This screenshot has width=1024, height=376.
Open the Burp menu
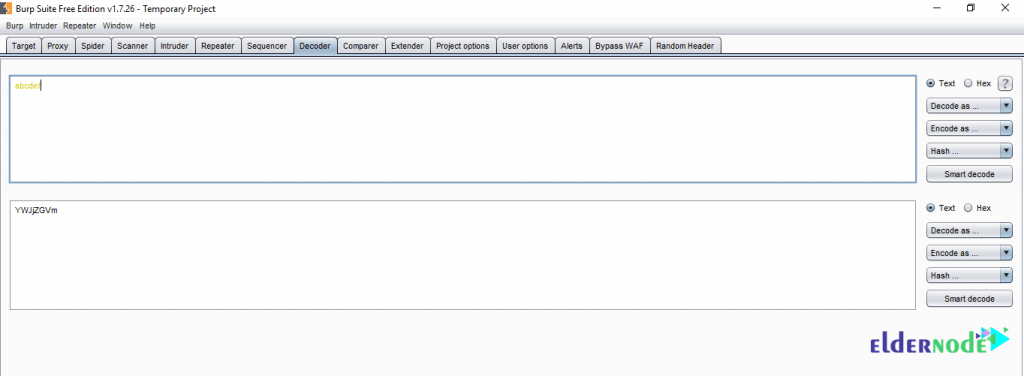tap(14, 26)
